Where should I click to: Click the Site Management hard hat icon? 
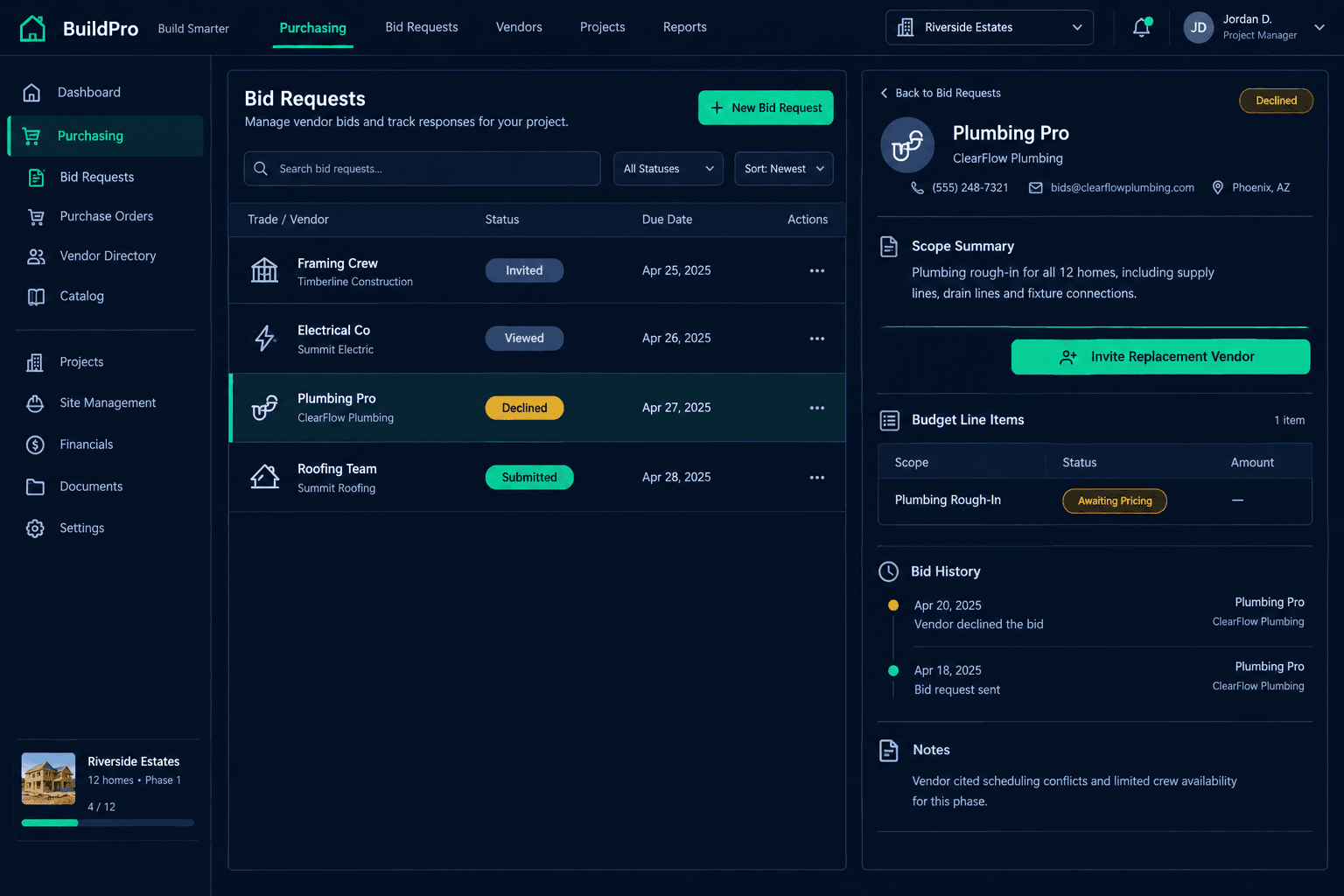pyautogui.click(x=35, y=403)
